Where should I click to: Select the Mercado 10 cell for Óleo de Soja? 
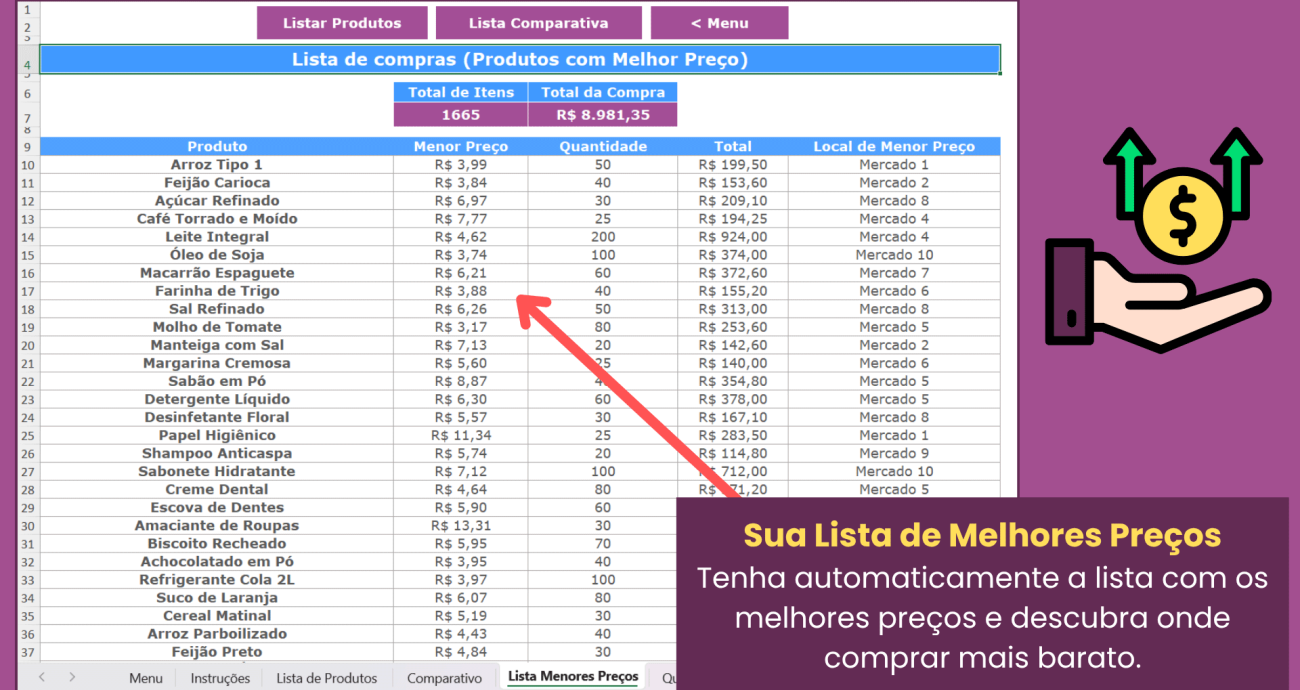click(x=893, y=254)
